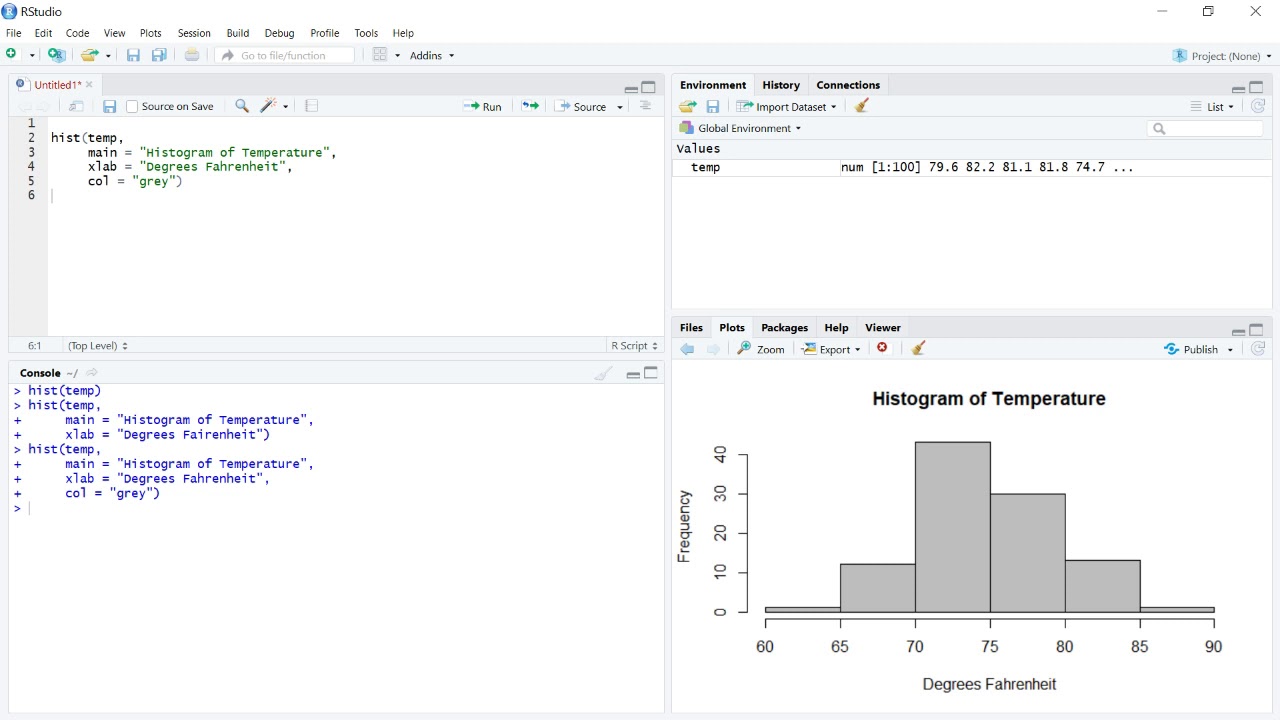Image resolution: width=1280 pixels, height=720 pixels.
Task: Switch to the Files tab
Action: tap(691, 328)
